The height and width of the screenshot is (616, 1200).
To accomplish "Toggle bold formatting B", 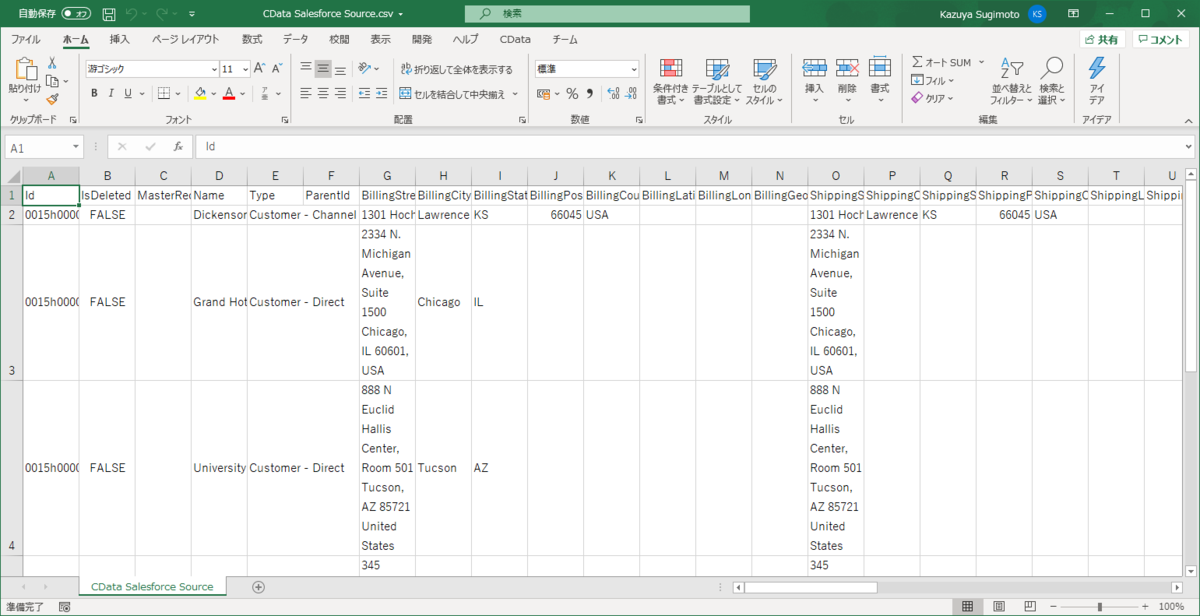I will pyautogui.click(x=94, y=93).
